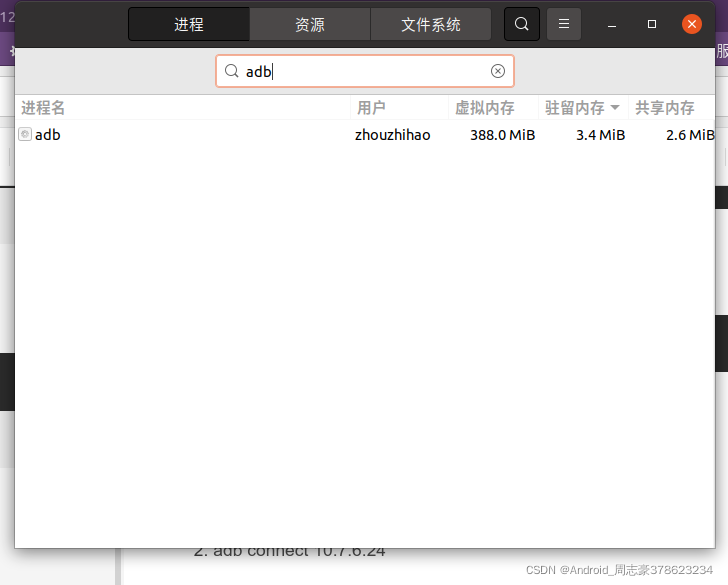Select the adb process icon
Screen dimensions: 728x585
25,135
